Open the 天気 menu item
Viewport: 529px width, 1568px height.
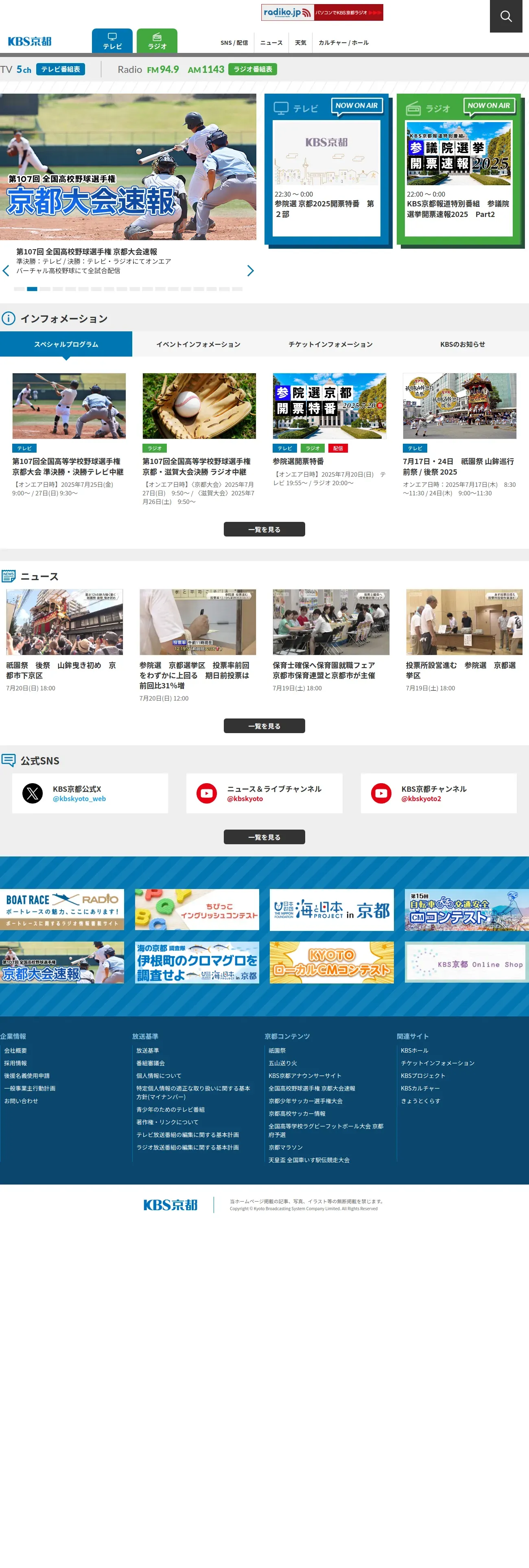click(x=301, y=43)
